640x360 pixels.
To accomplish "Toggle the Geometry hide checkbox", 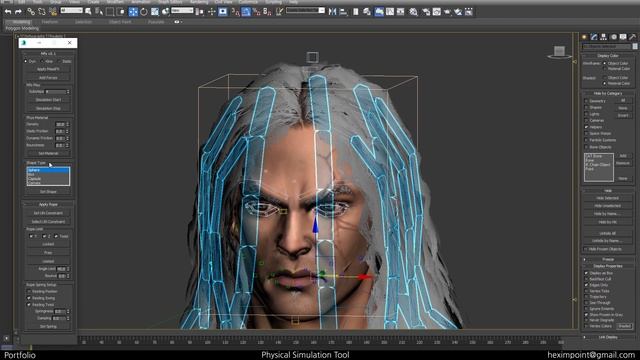I will pos(587,101).
